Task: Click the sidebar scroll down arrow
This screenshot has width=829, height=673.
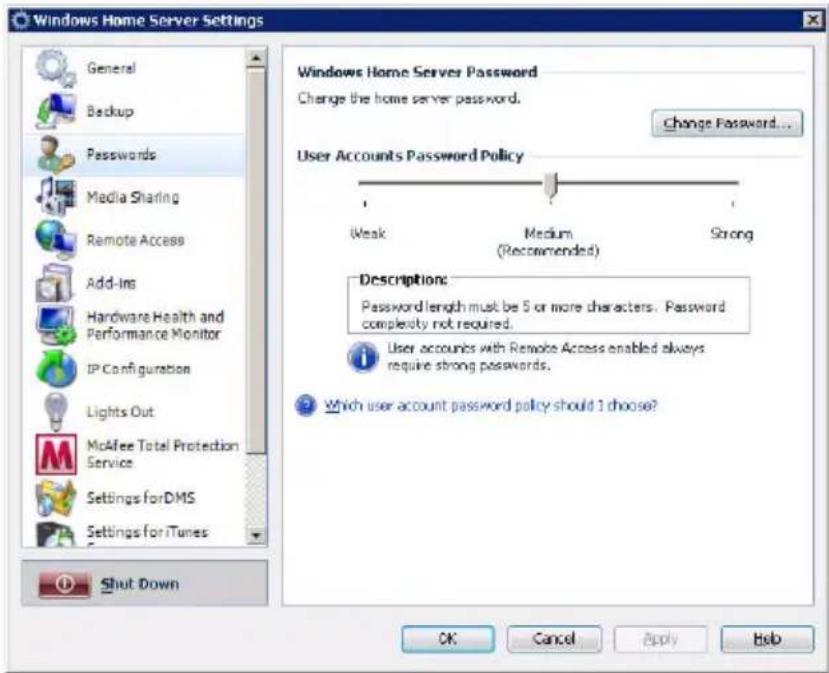Action: pos(256,536)
